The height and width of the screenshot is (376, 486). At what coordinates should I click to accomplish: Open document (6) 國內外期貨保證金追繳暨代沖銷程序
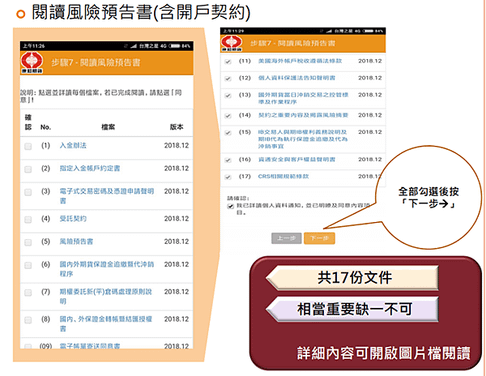[107, 269]
